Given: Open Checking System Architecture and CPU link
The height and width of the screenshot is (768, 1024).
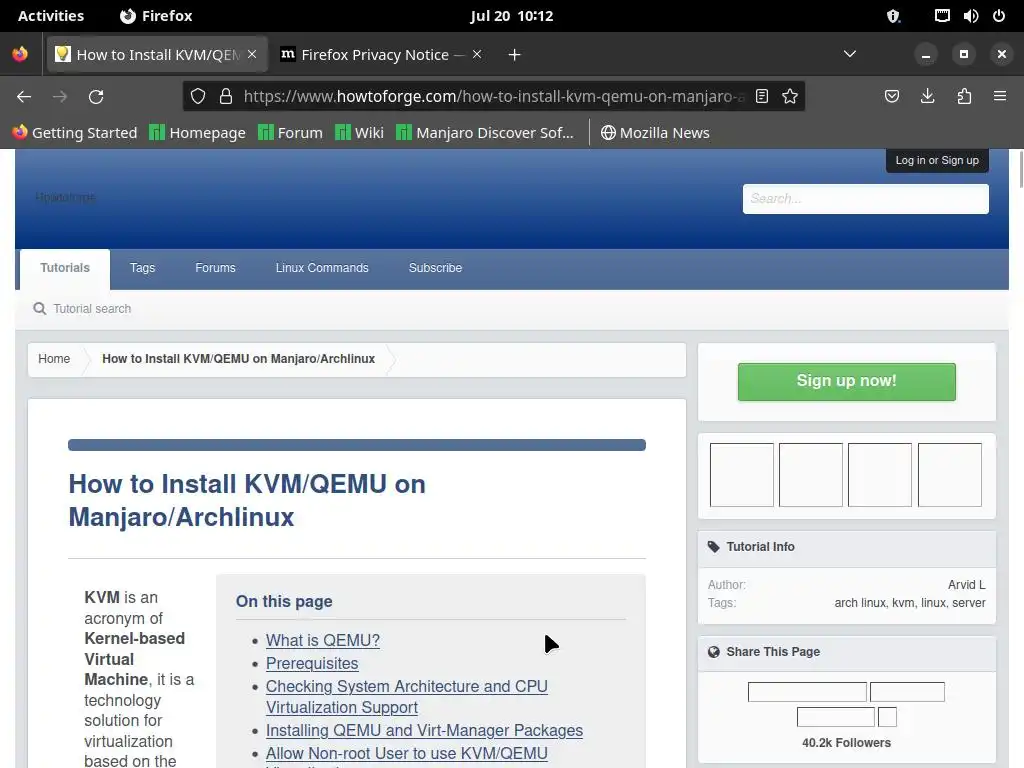Looking at the screenshot, I should [x=407, y=697].
